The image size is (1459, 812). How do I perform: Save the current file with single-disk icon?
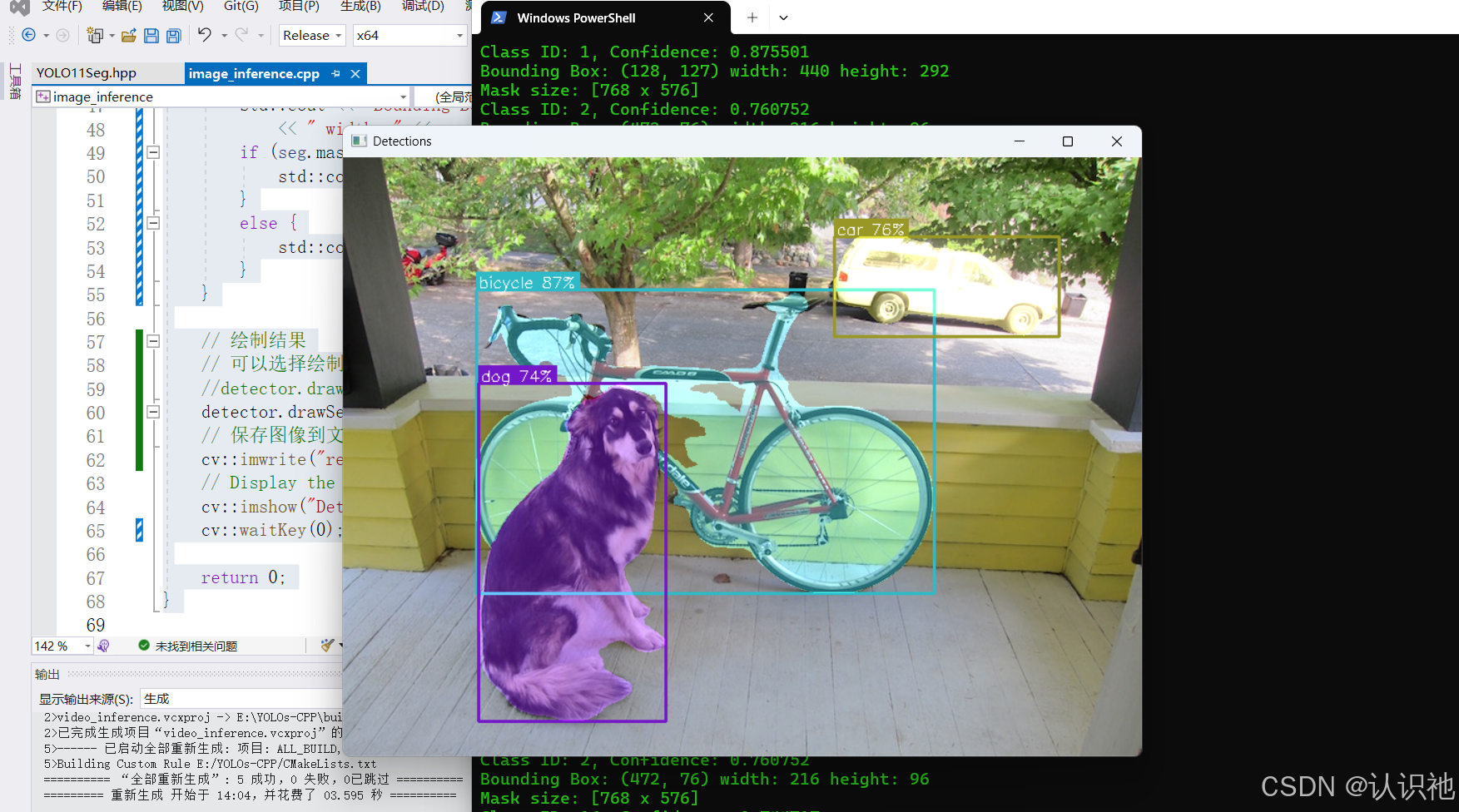click(151, 35)
